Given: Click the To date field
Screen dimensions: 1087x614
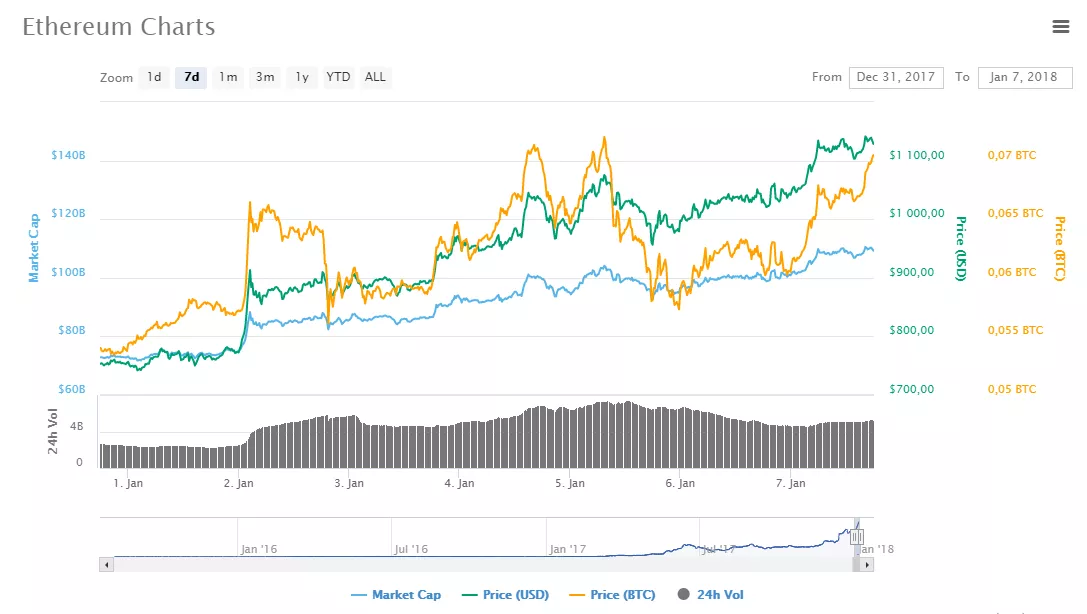Looking at the screenshot, I should point(1022,77).
